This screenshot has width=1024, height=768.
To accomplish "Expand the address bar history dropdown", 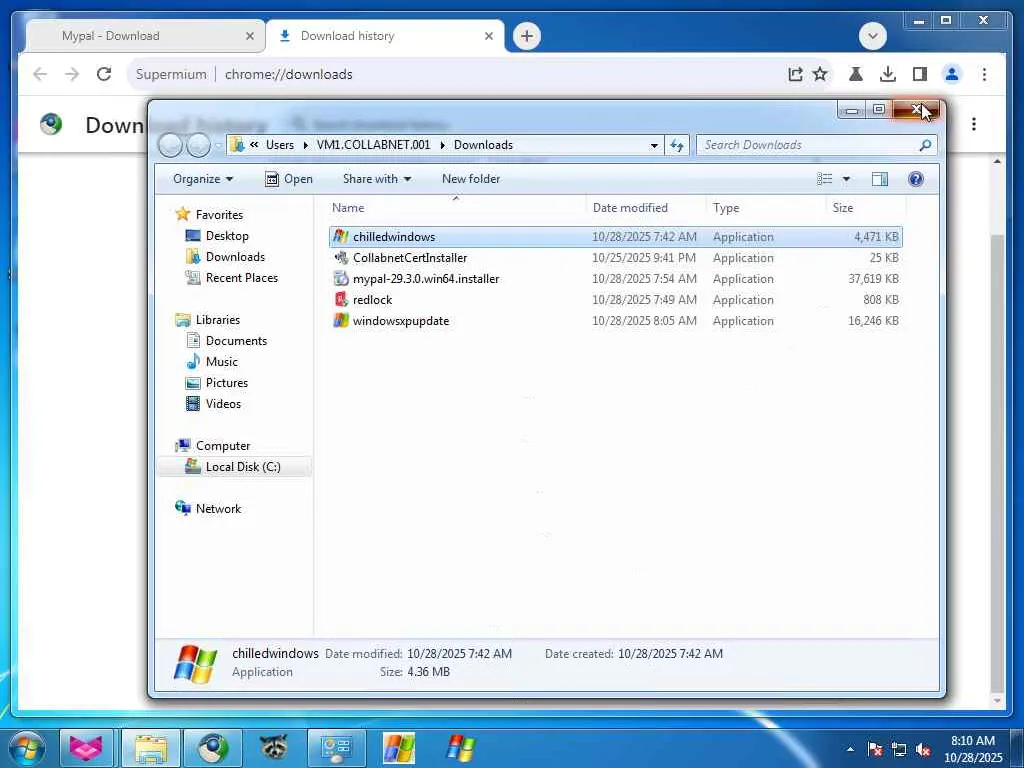I will 654,145.
